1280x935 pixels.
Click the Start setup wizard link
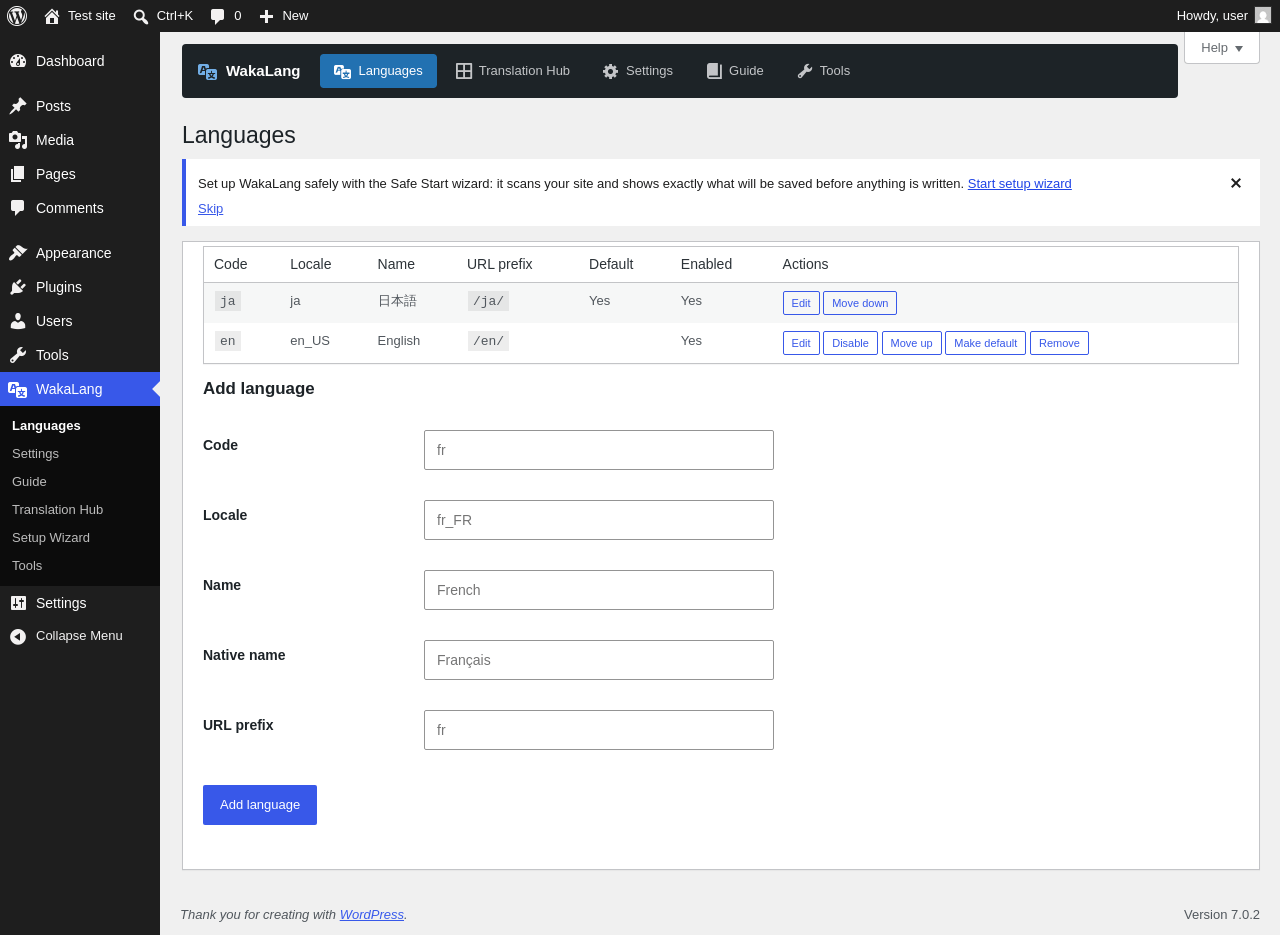1019,184
